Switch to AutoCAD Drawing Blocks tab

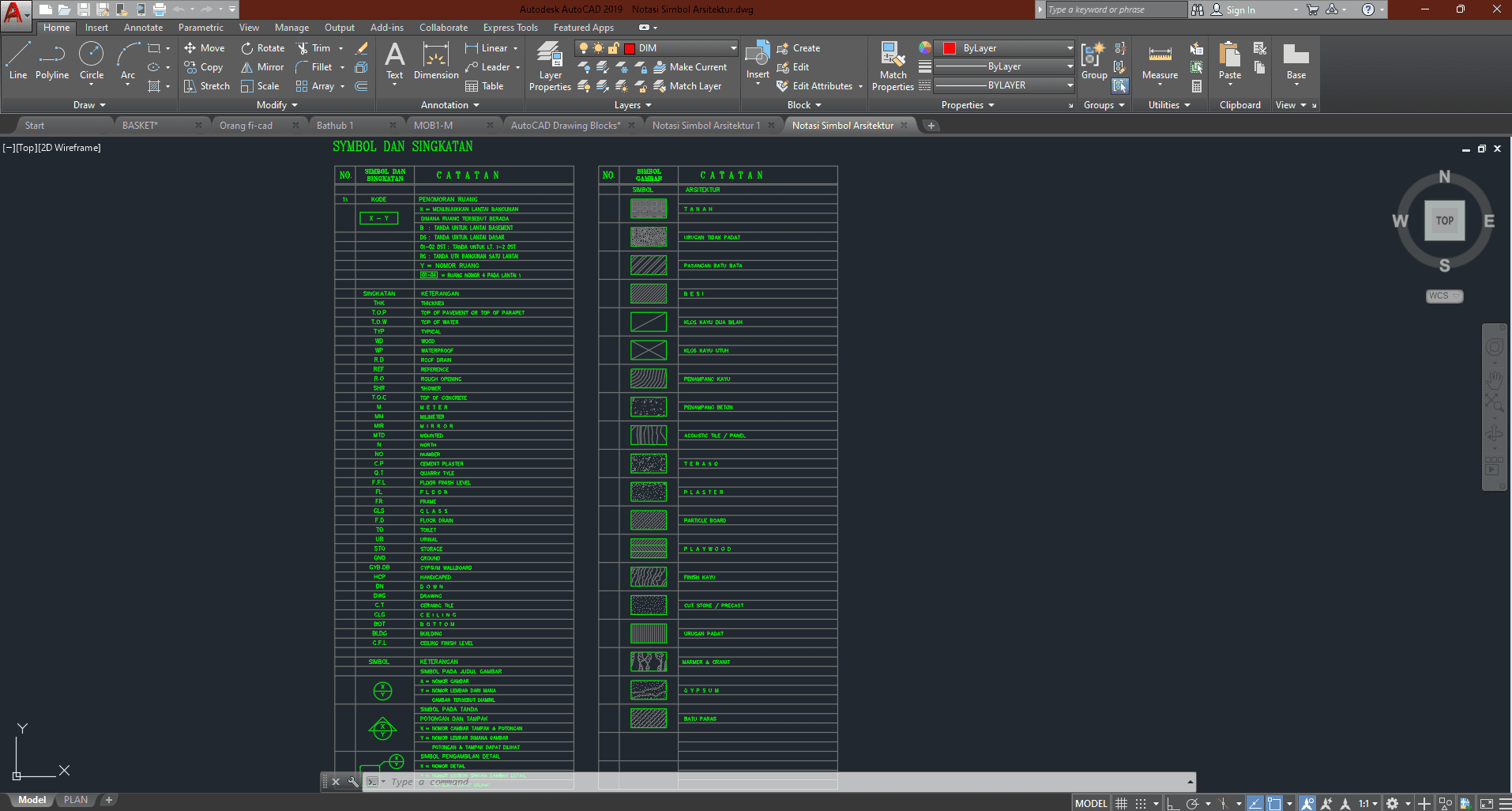(x=565, y=126)
